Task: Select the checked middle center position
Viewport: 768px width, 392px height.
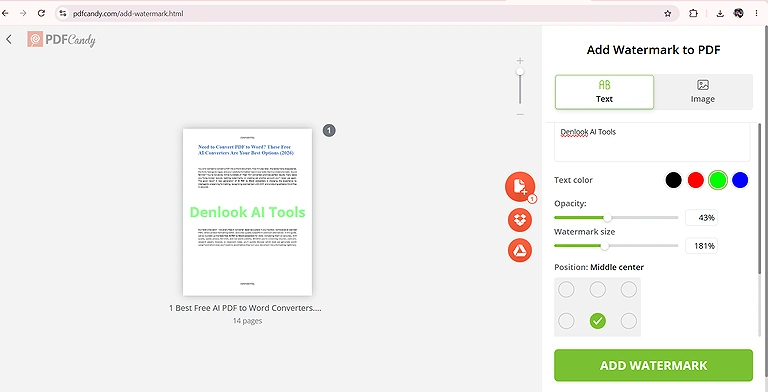Action: point(598,321)
